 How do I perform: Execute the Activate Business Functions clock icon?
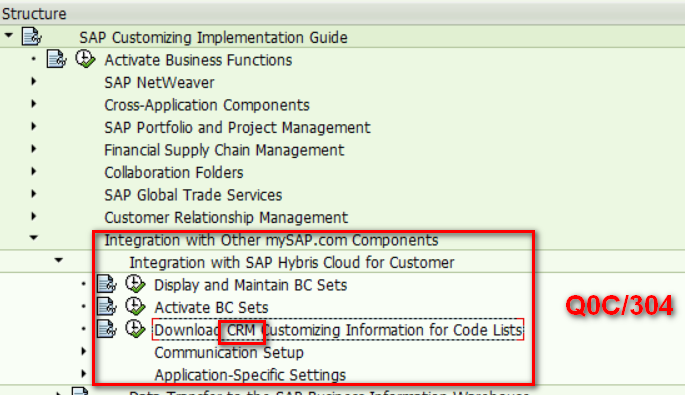[85, 59]
